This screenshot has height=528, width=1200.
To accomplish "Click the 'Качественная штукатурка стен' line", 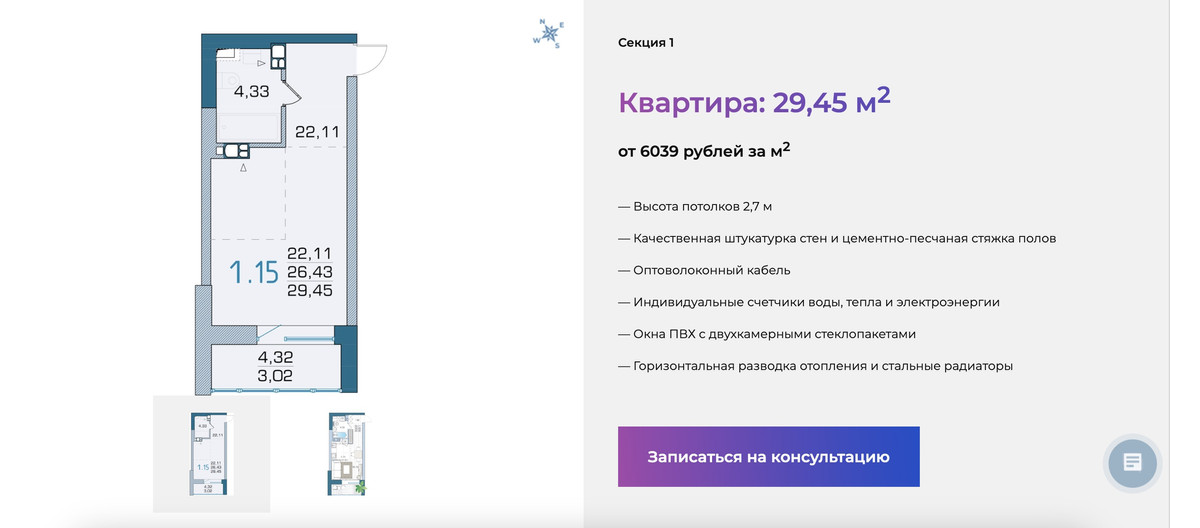I will (837, 238).
